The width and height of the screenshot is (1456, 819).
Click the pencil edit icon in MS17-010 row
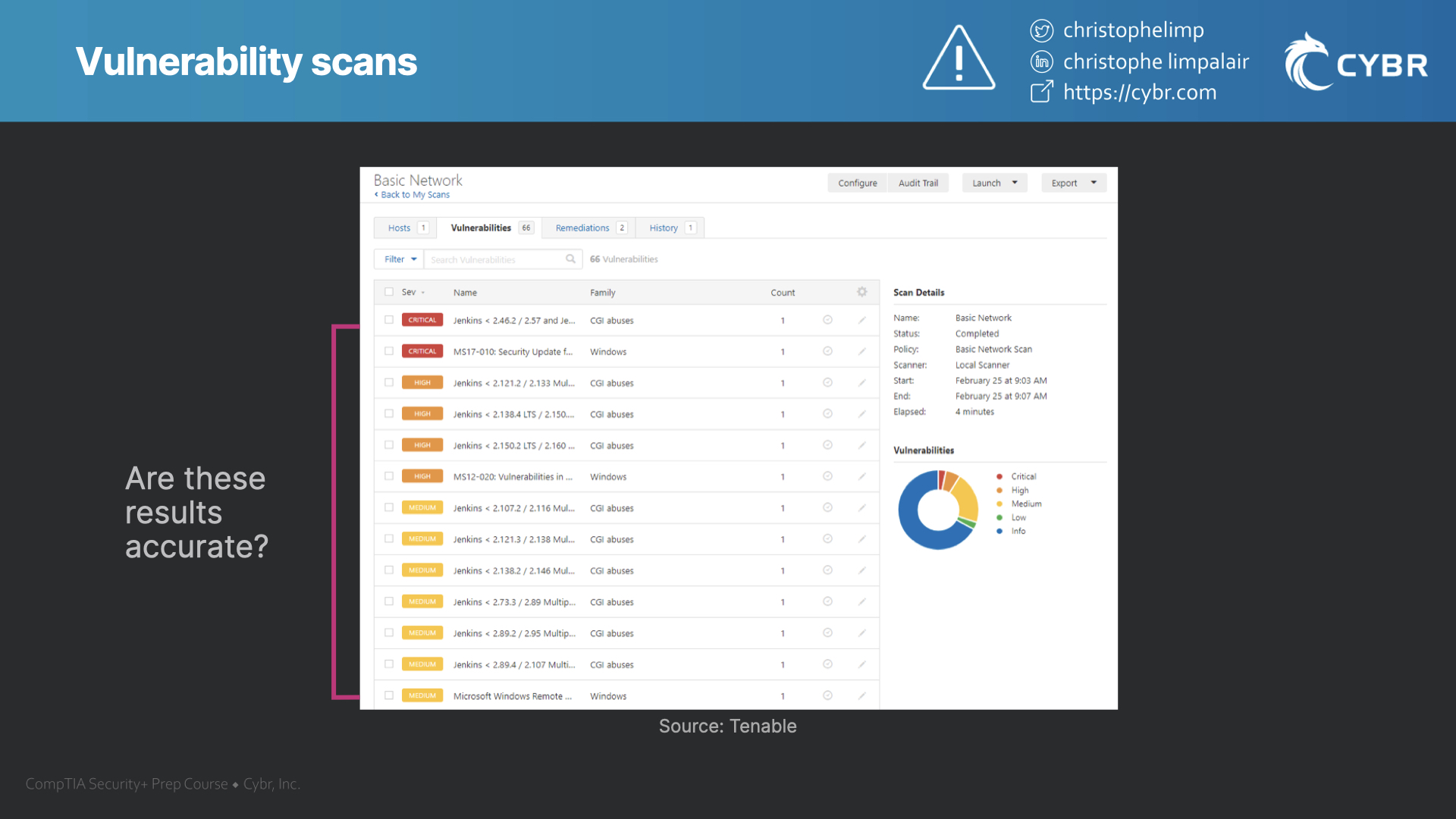coord(861,351)
